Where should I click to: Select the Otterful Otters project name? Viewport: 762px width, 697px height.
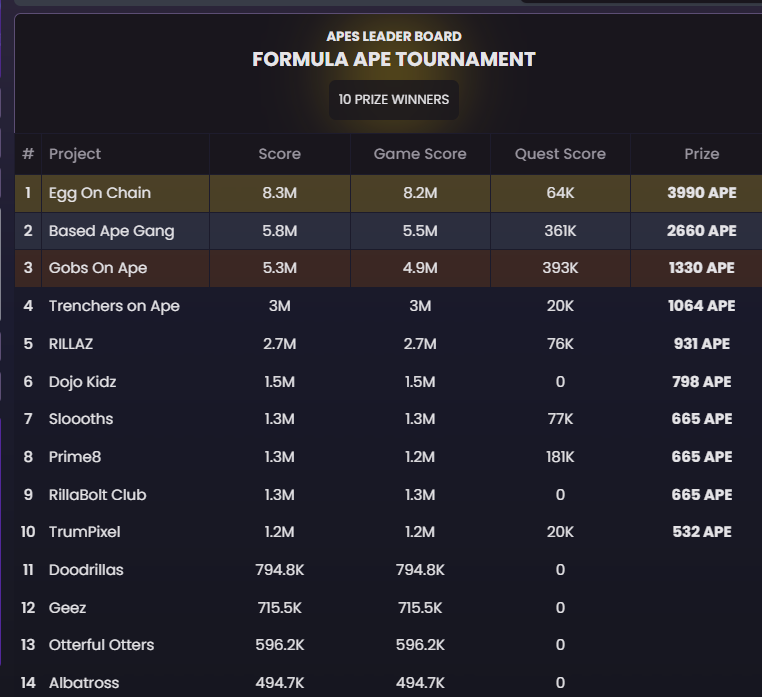pos(101,645)
